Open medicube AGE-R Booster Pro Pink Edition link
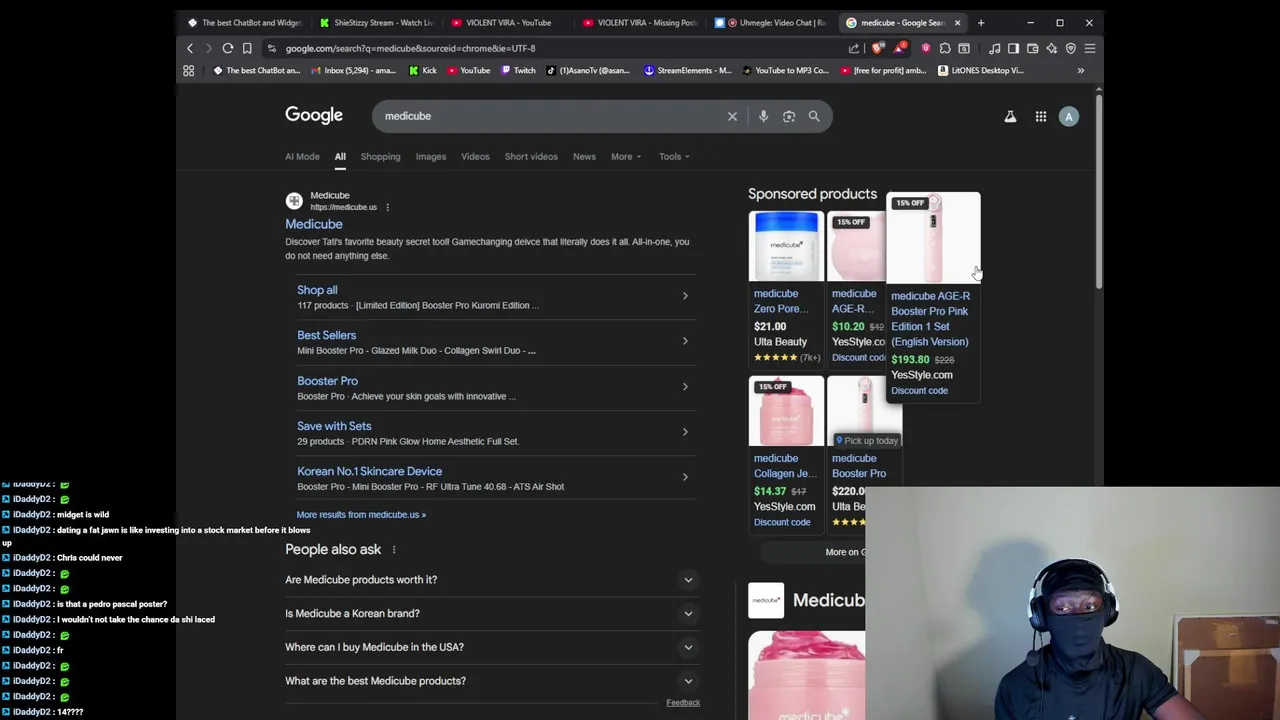This screenshot has width=1280, height=720. [x=930, y=318]
